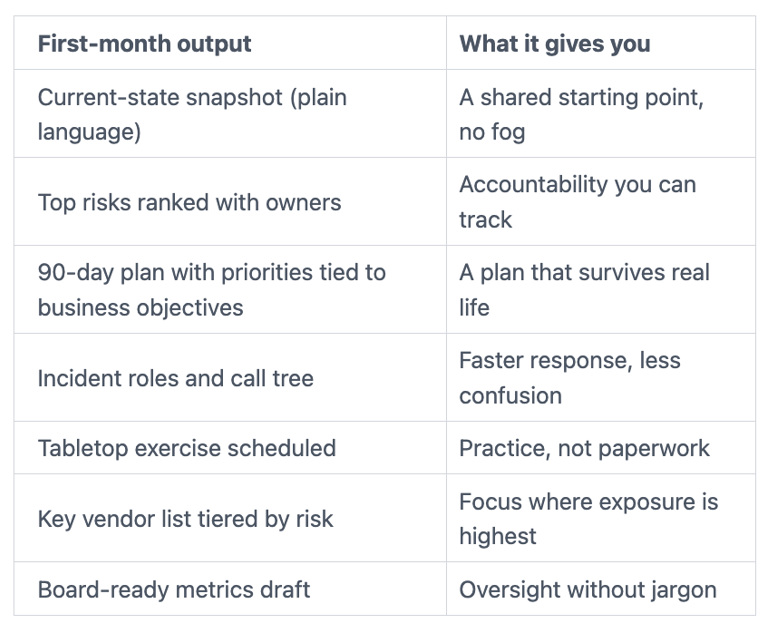Click the "Faster response, less confusion" cell
Image resolution: width=768 pixels, height=633 pixels.
[569, 378]
